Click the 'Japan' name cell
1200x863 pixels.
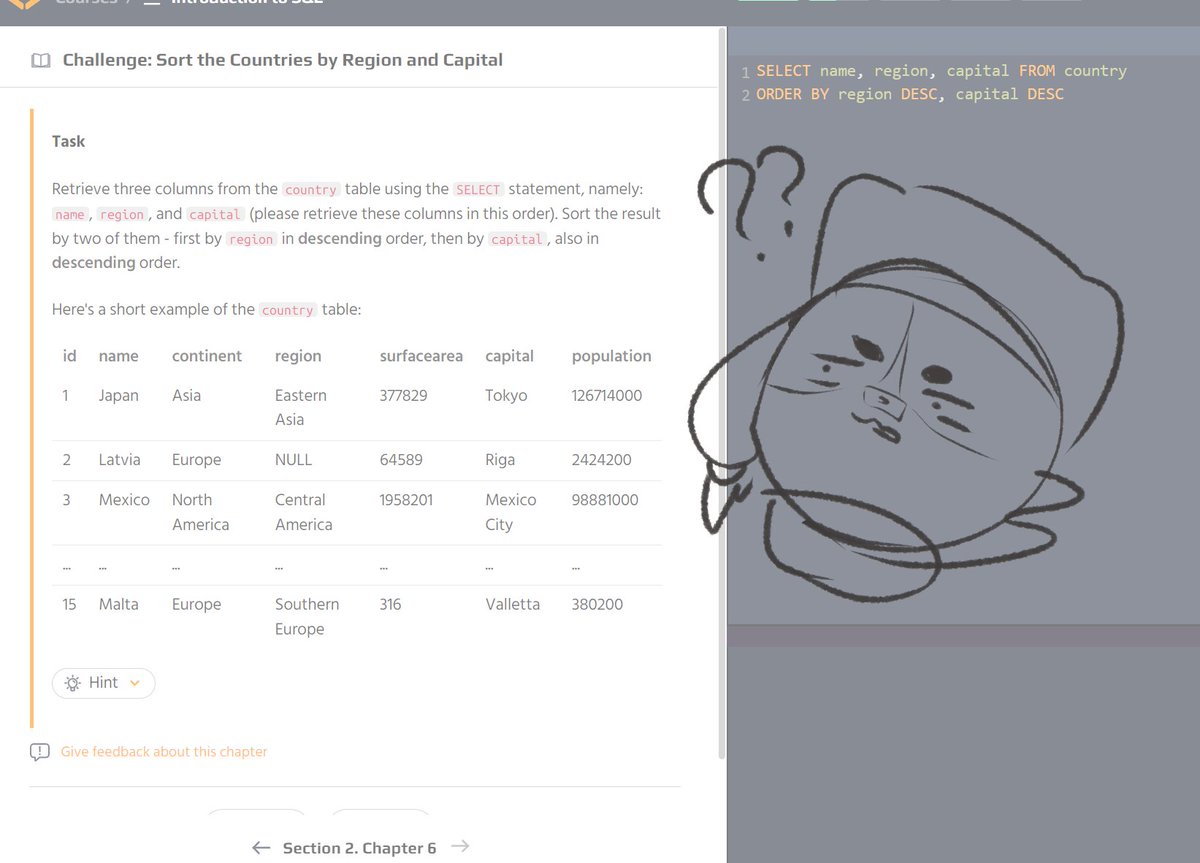(x=118, y=395)
